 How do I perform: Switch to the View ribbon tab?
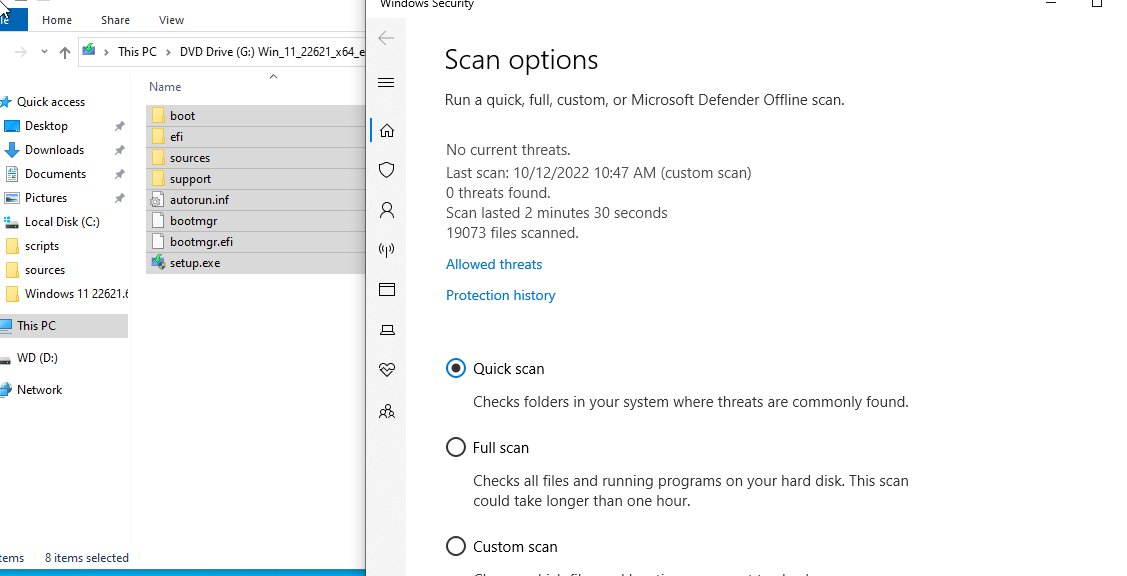tap(171, 20)
